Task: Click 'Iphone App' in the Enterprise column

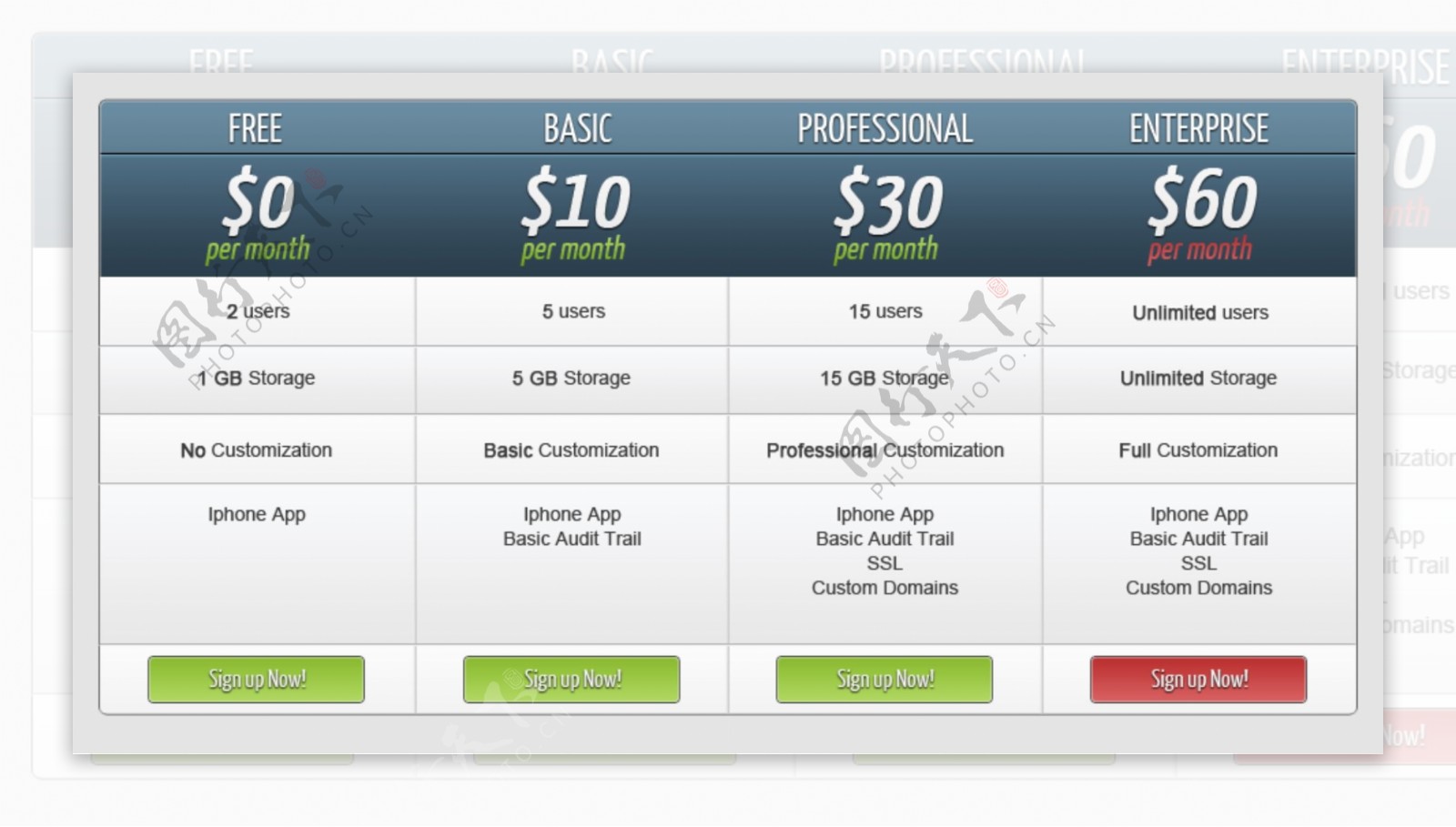Action: (x=1198, y=514)
